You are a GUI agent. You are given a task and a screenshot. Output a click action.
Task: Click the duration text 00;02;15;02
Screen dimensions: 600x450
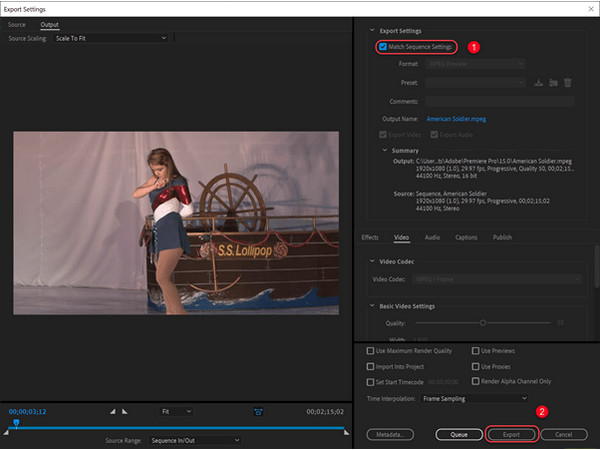coord(325,411)
